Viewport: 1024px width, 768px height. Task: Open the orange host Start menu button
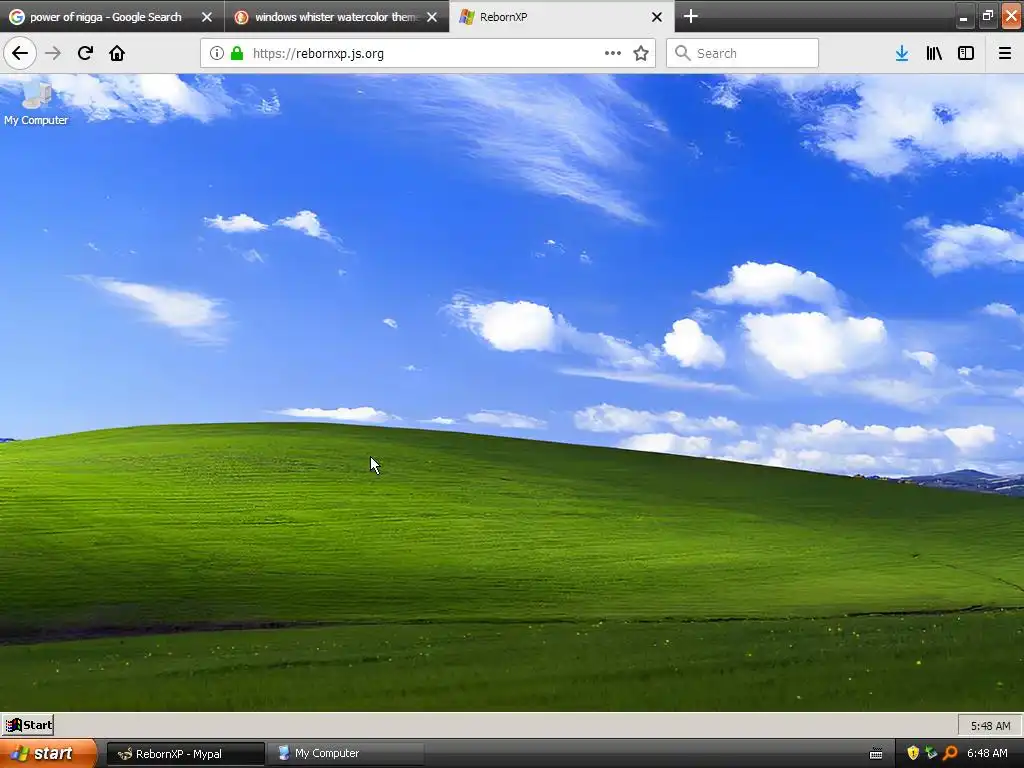coord(47,754)
